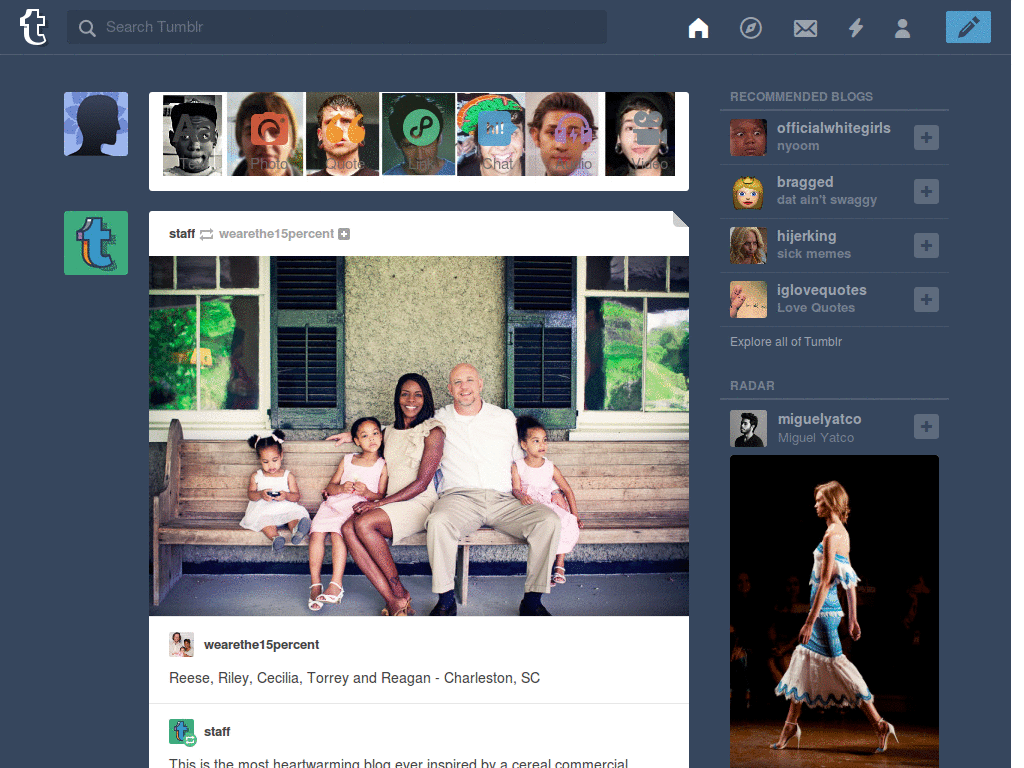The width and height of the screenshot is (1024, 768).
Task: Follow hijerking with the plus button
Action: 926,246
